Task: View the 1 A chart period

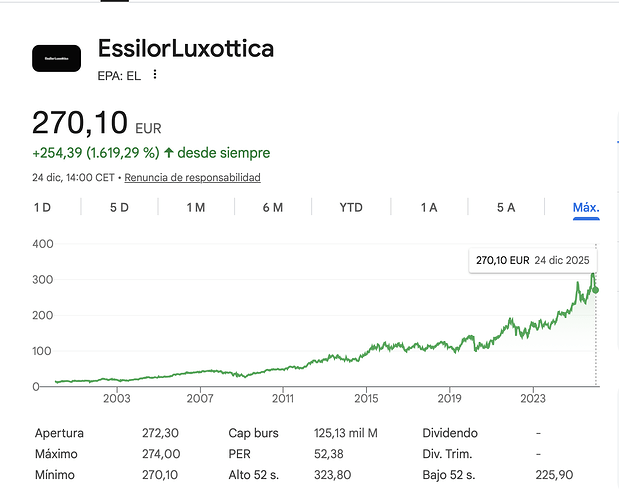Action: point(429,207)
